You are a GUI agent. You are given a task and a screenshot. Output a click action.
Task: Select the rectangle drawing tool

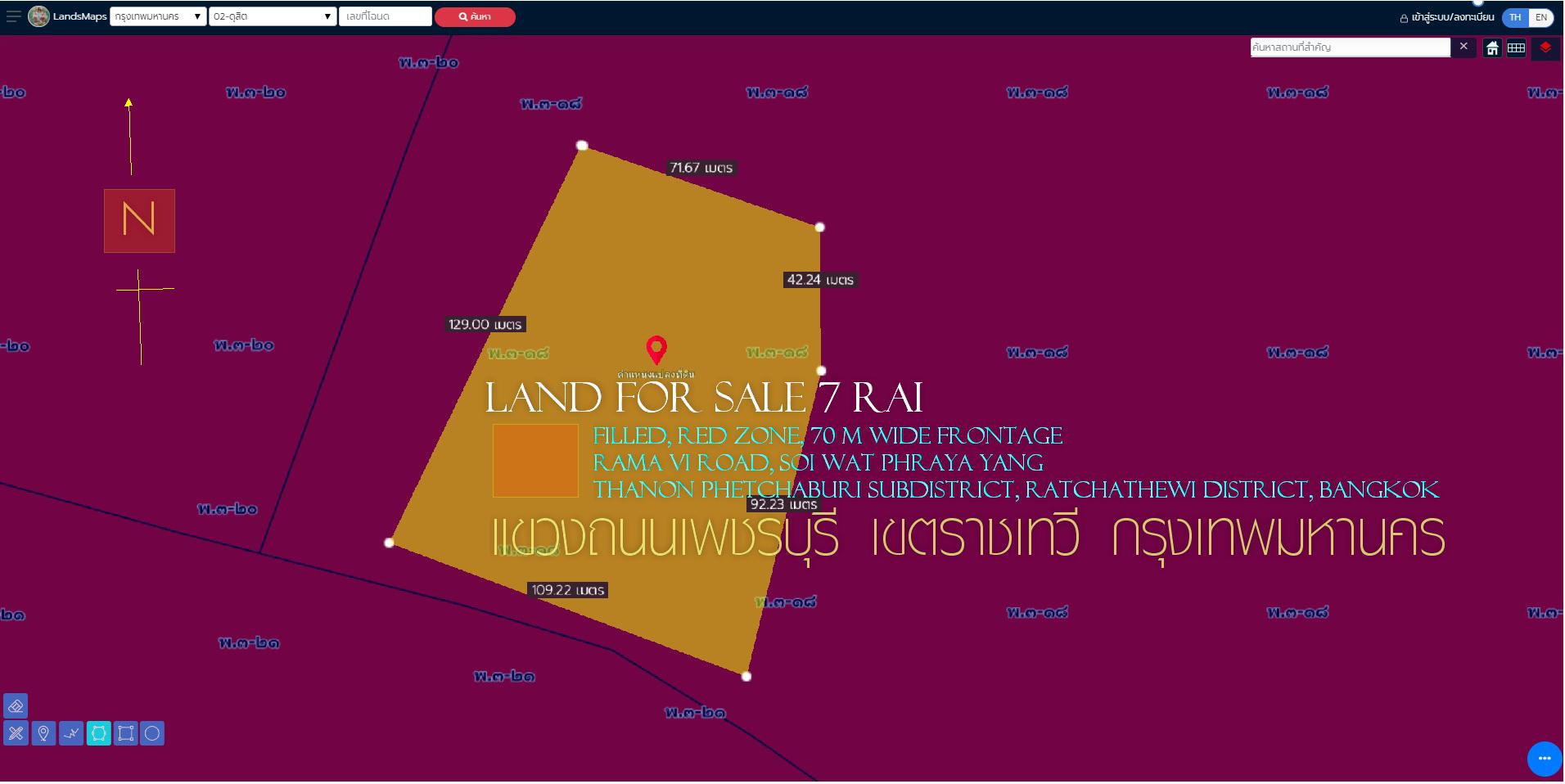[x=125, y=733]
